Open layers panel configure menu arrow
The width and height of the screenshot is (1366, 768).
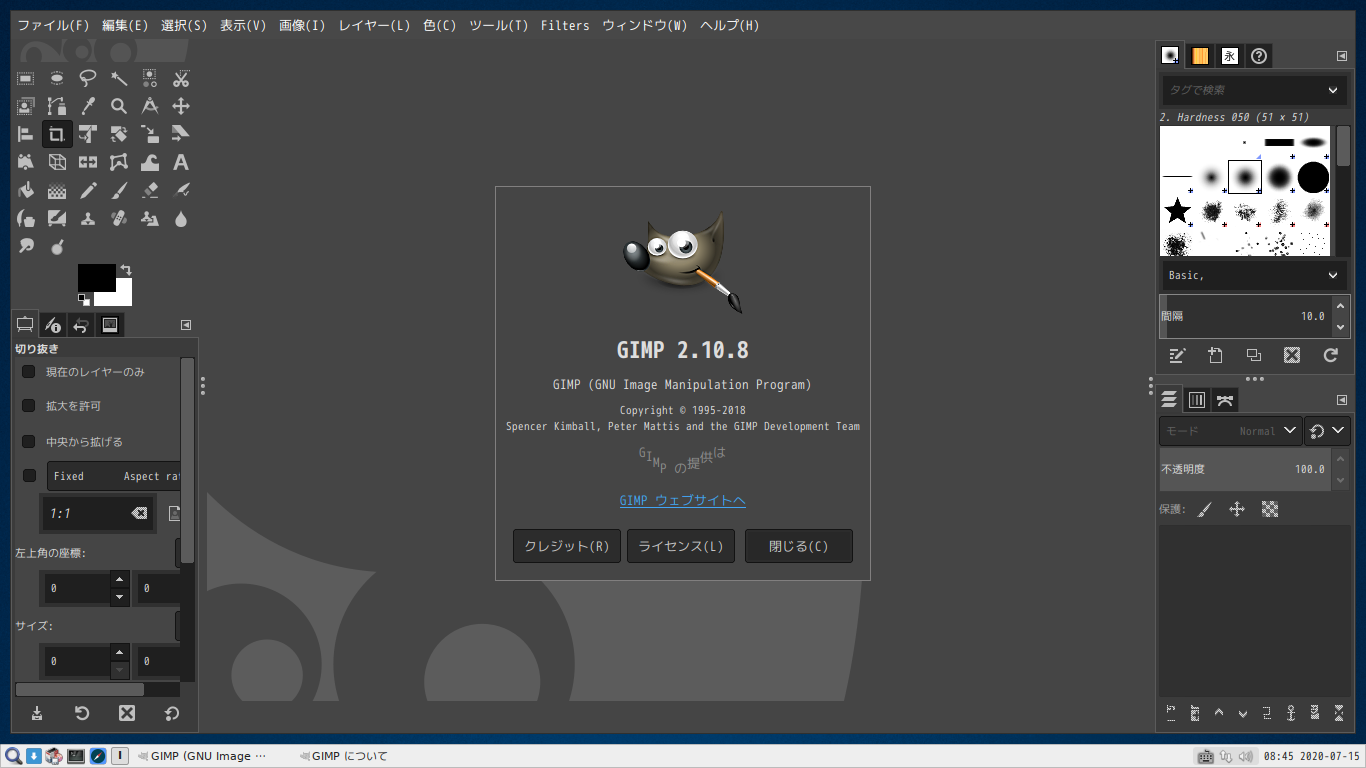1342,400
